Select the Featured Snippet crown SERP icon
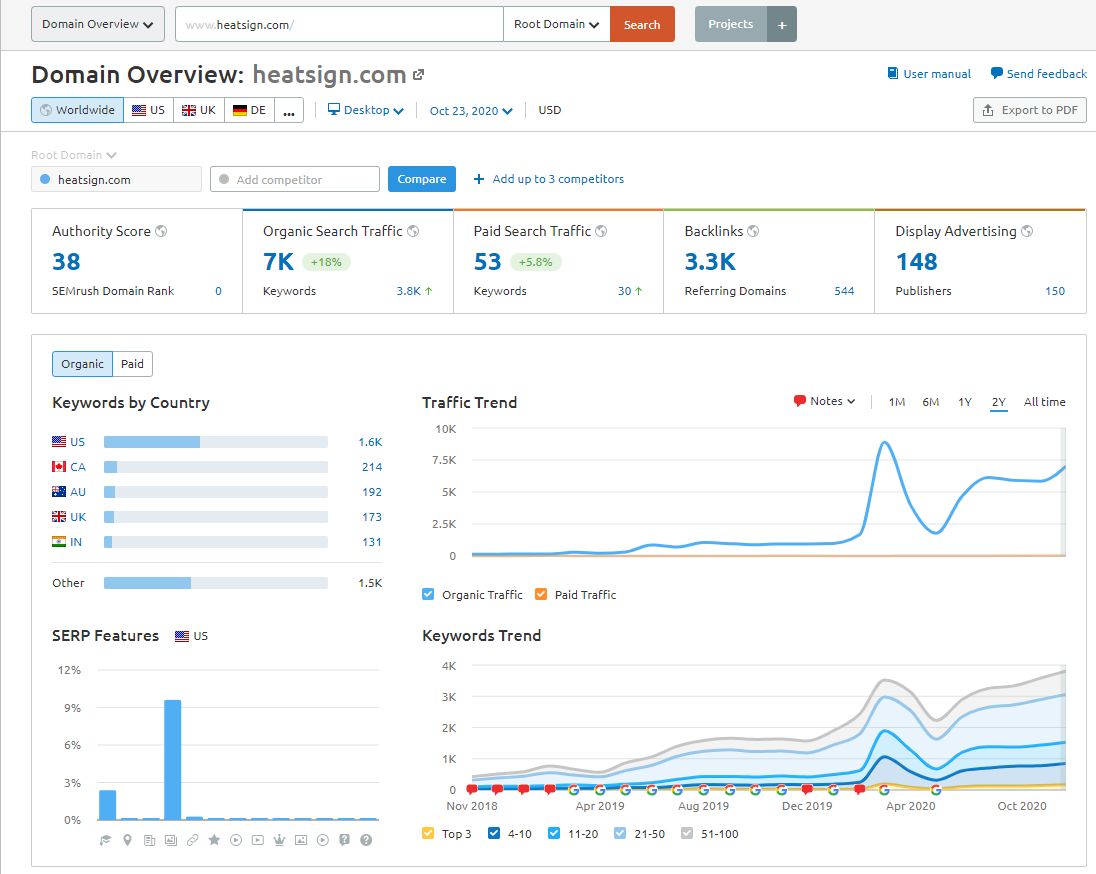 coord(279,840)
